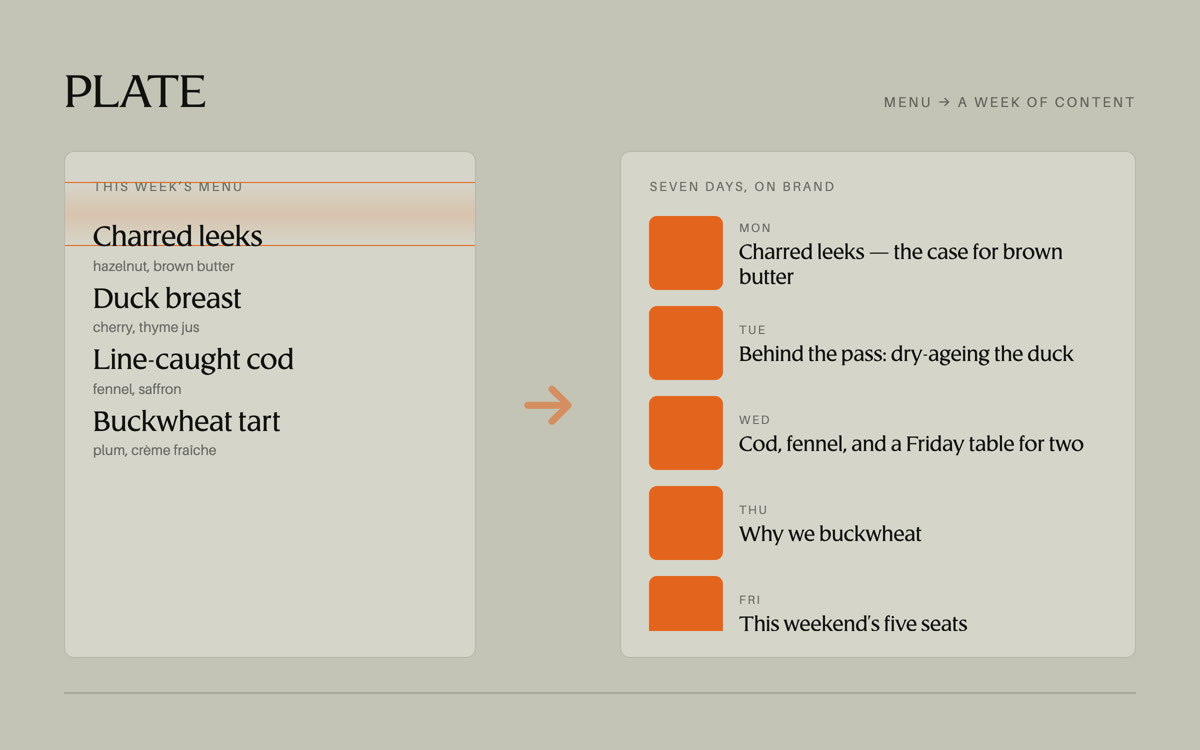Open the Friday post thumbnail
Image resolution: width=1200 pixels, height=750 pixels.
(x=686, y=603)
